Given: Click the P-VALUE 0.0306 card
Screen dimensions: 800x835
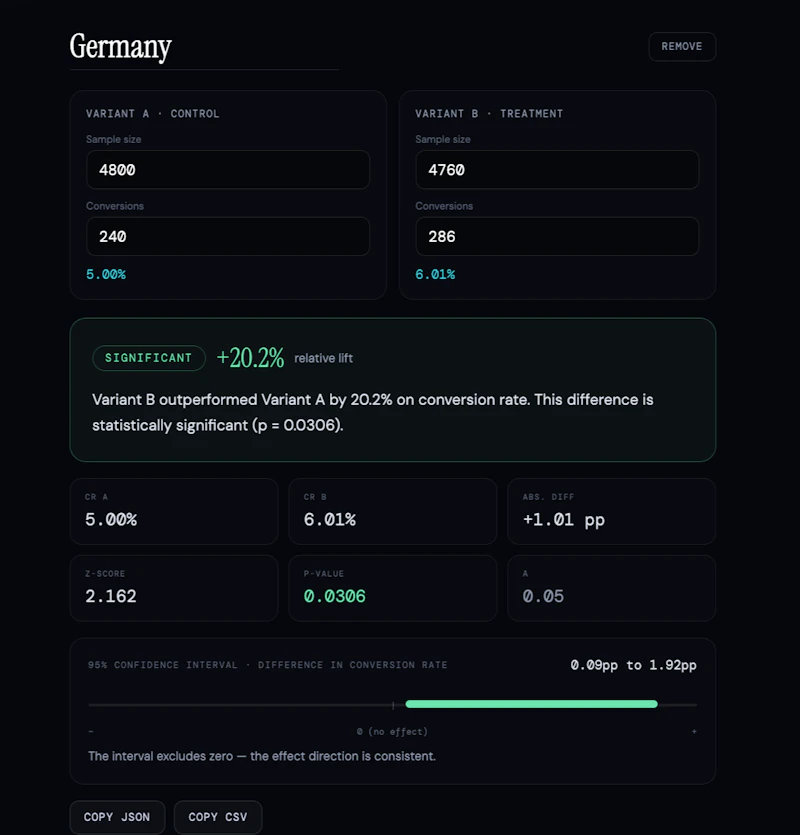Looking at the screenshot, I should [x=393, y=588].
